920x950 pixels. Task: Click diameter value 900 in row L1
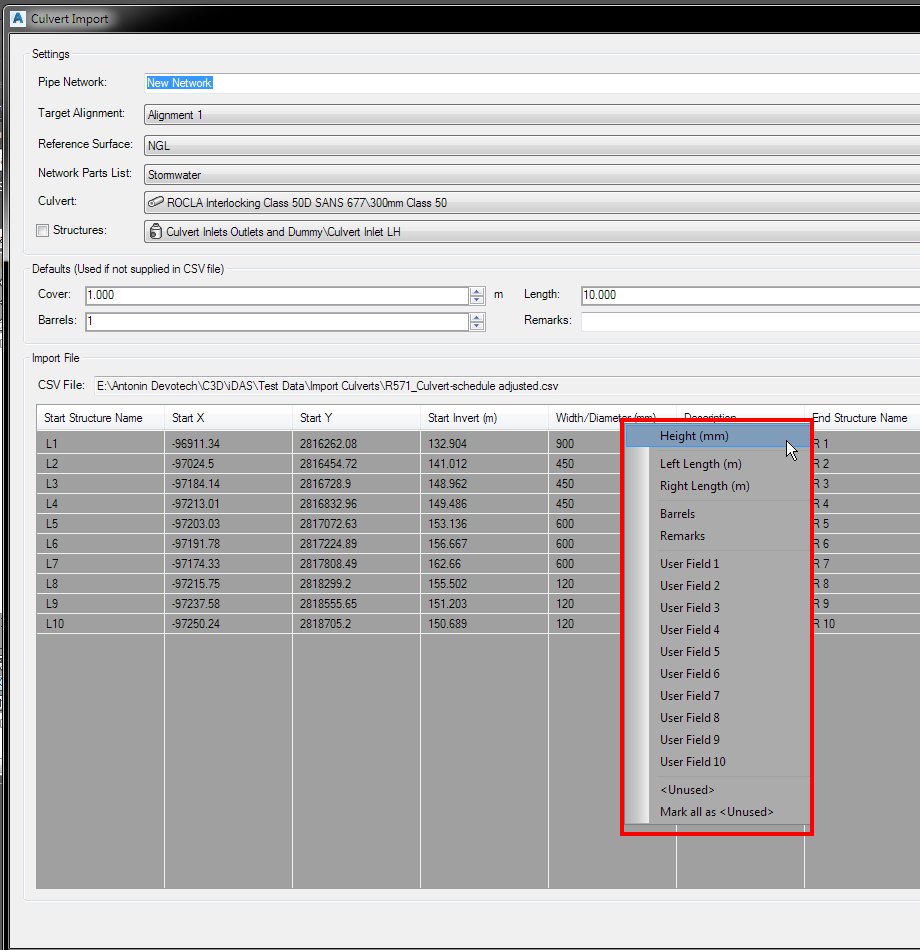[x=585, y=443]
